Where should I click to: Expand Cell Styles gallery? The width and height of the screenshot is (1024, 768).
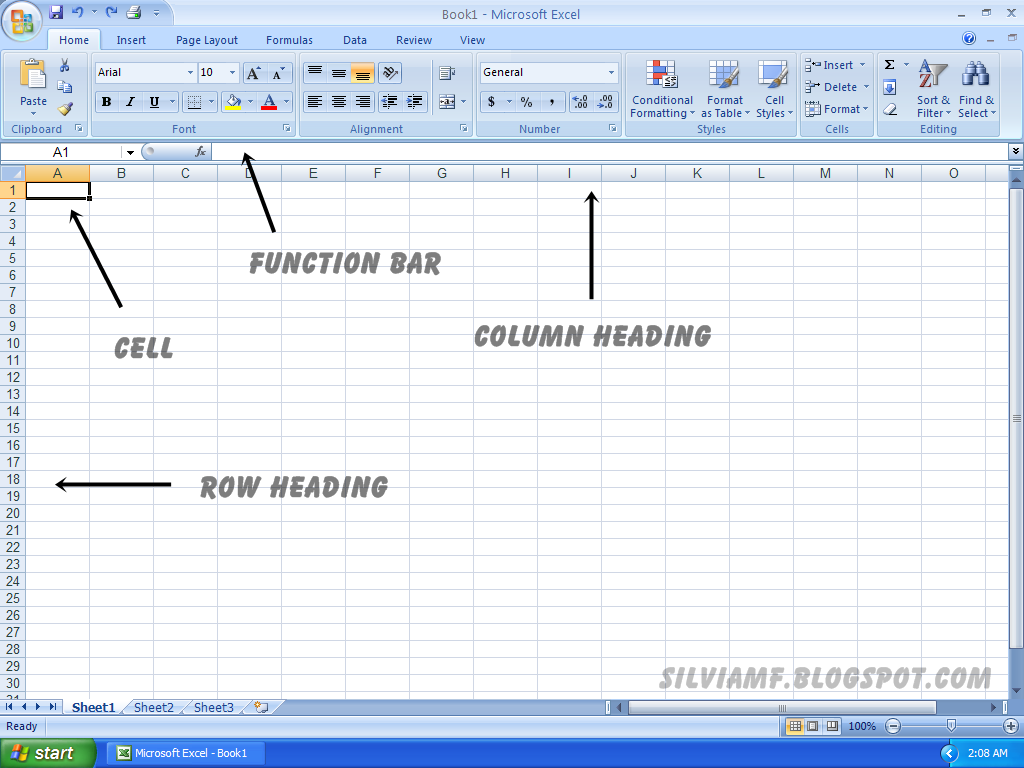pyautogui.click(x=775, y=89)
